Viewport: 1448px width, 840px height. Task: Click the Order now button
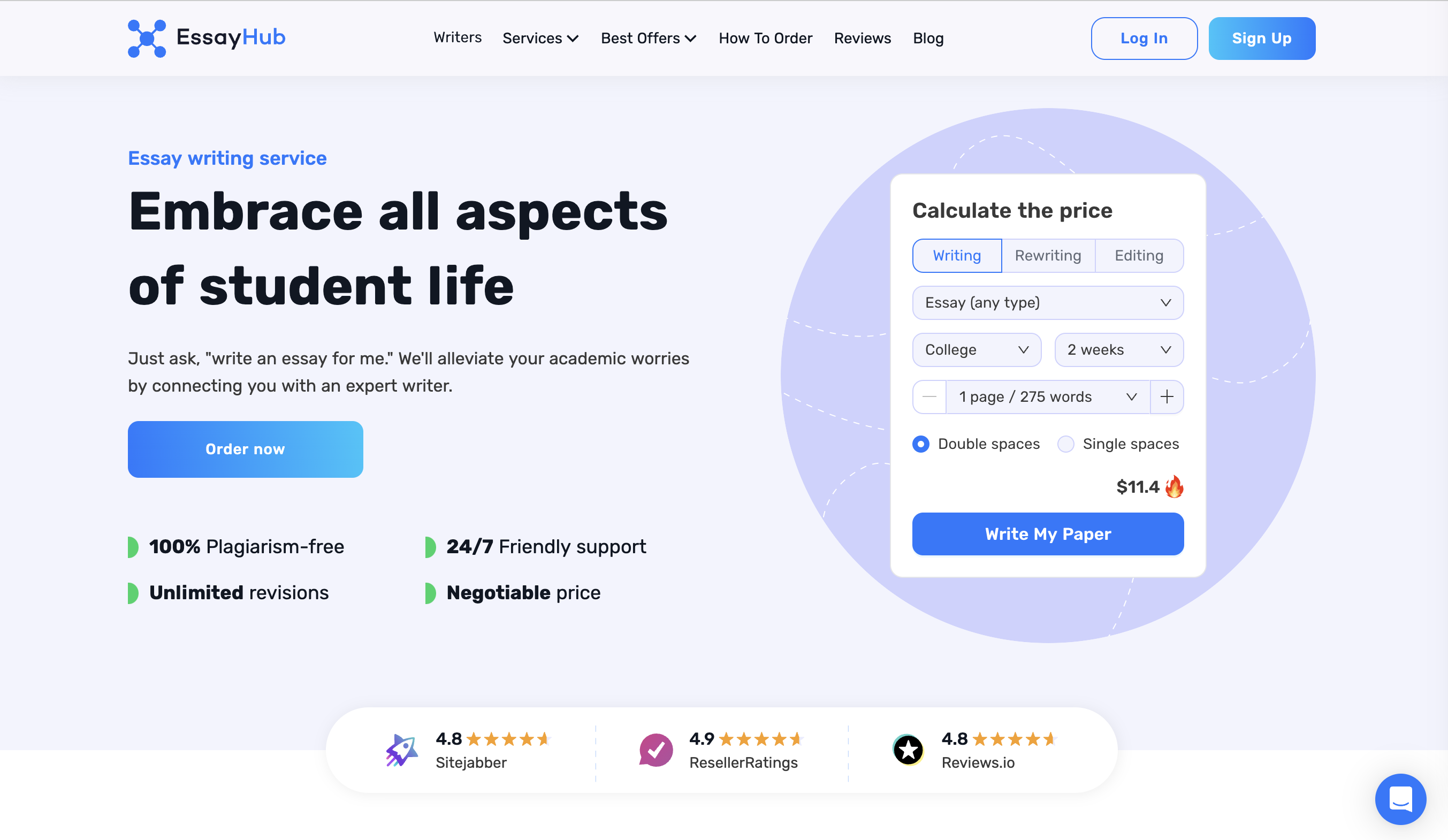[x=246, y=449]
